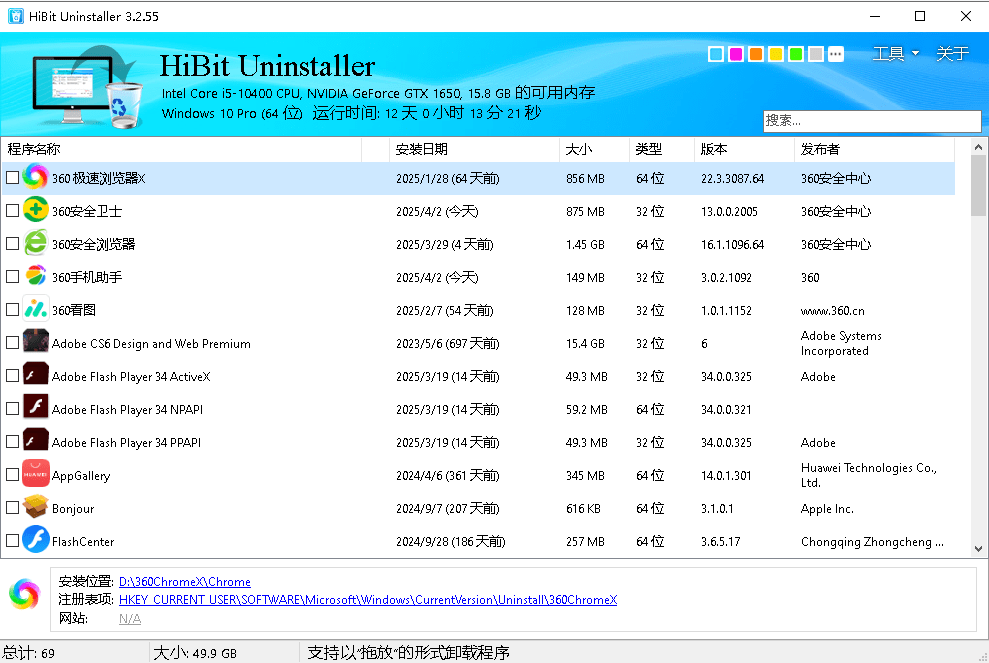Click the 360看图 program icon

pyautogui.click(x=34, y=310)
